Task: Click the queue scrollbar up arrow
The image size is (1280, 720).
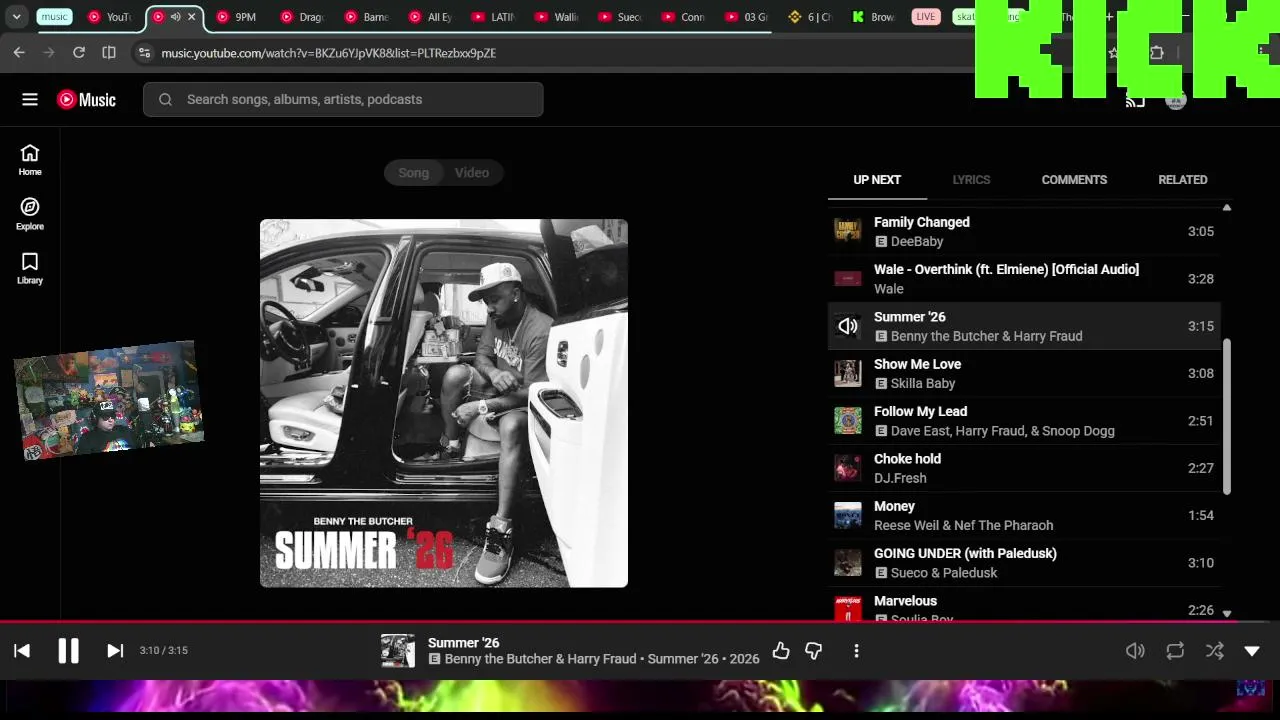Action: point(1227,207)
